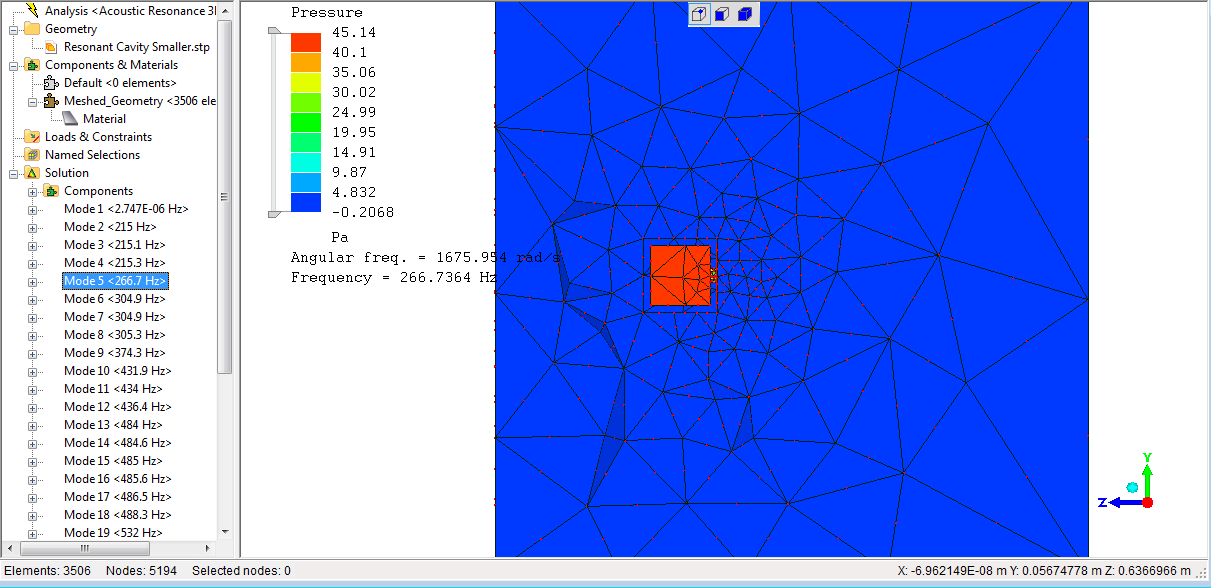Select Mode 18 <488.3 Hz>
This screenshot has height=588, width=1211.
pos(118,515)
